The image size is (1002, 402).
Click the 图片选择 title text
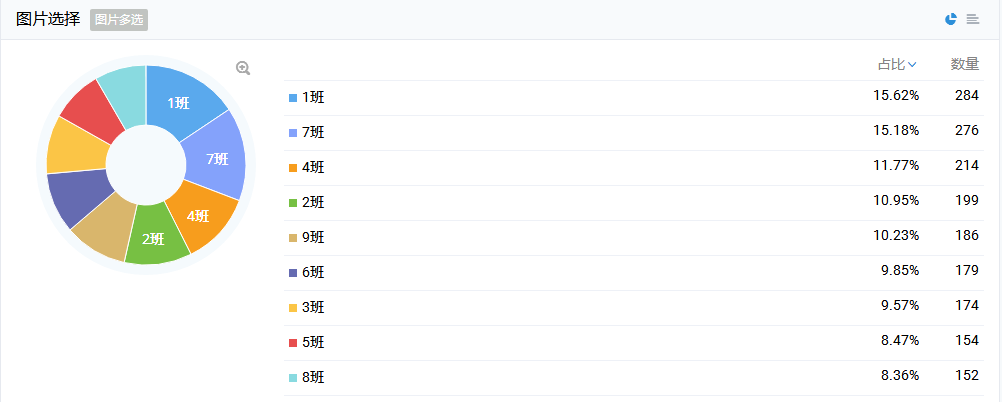click(48, 19)
